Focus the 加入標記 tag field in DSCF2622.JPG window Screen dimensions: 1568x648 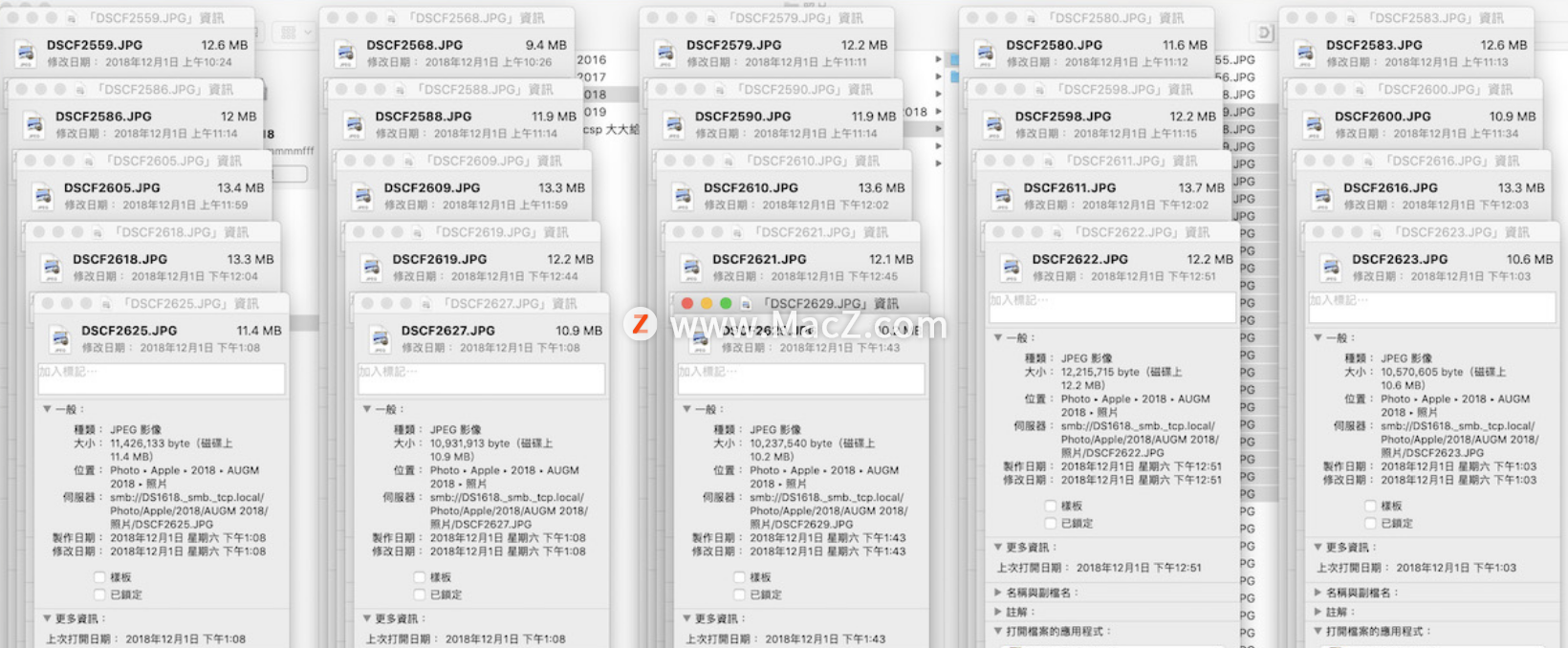coord(1111,307)
